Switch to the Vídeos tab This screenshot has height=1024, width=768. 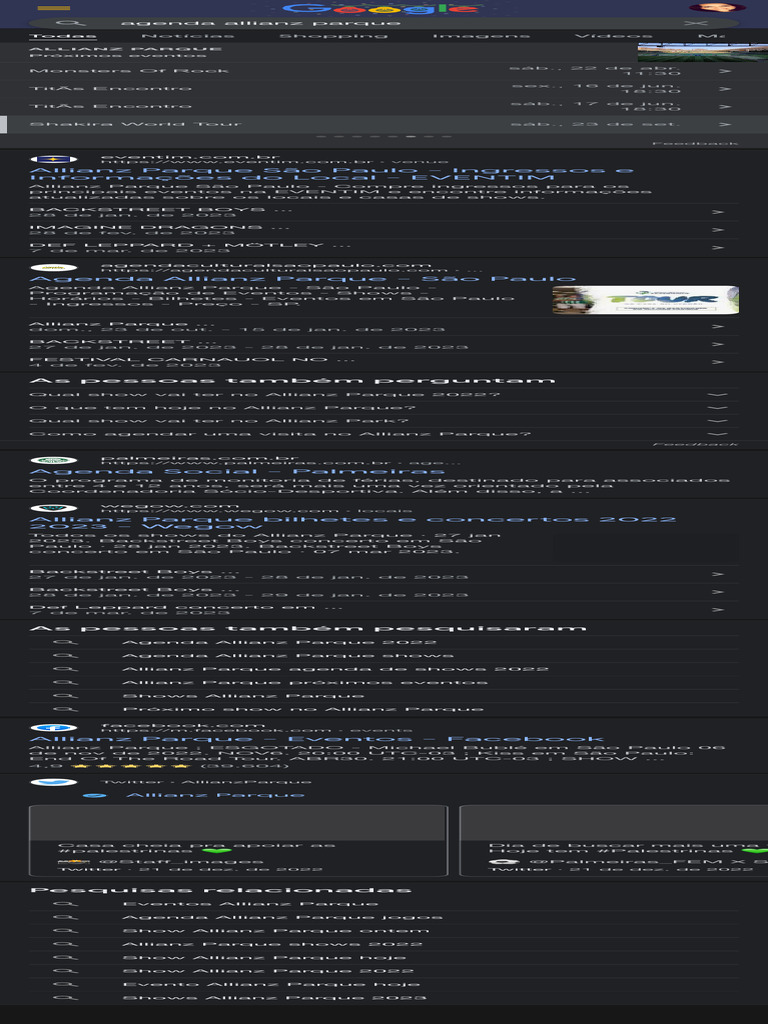pyautogui.click(x=613, y=36)
